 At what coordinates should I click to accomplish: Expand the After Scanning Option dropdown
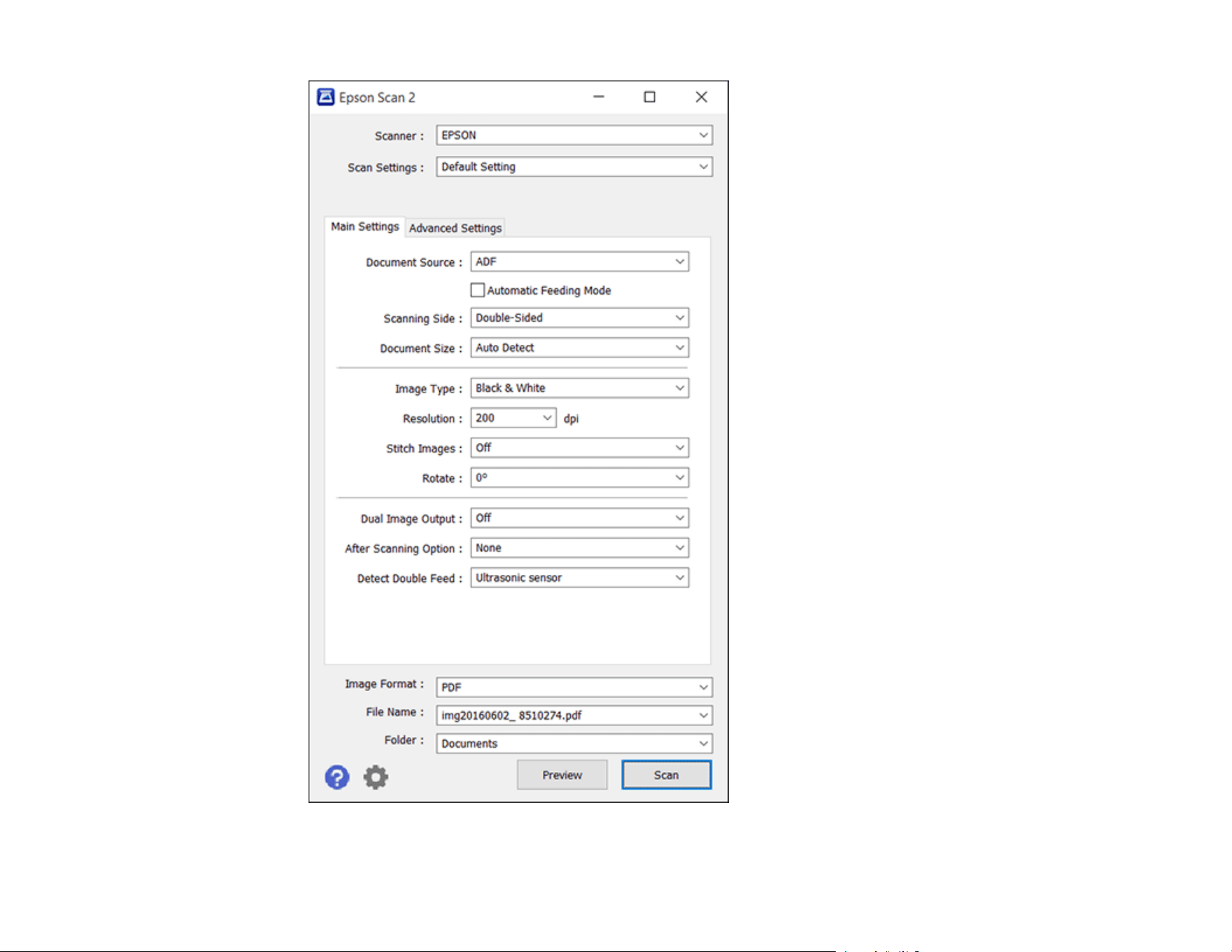click(580, 548)
